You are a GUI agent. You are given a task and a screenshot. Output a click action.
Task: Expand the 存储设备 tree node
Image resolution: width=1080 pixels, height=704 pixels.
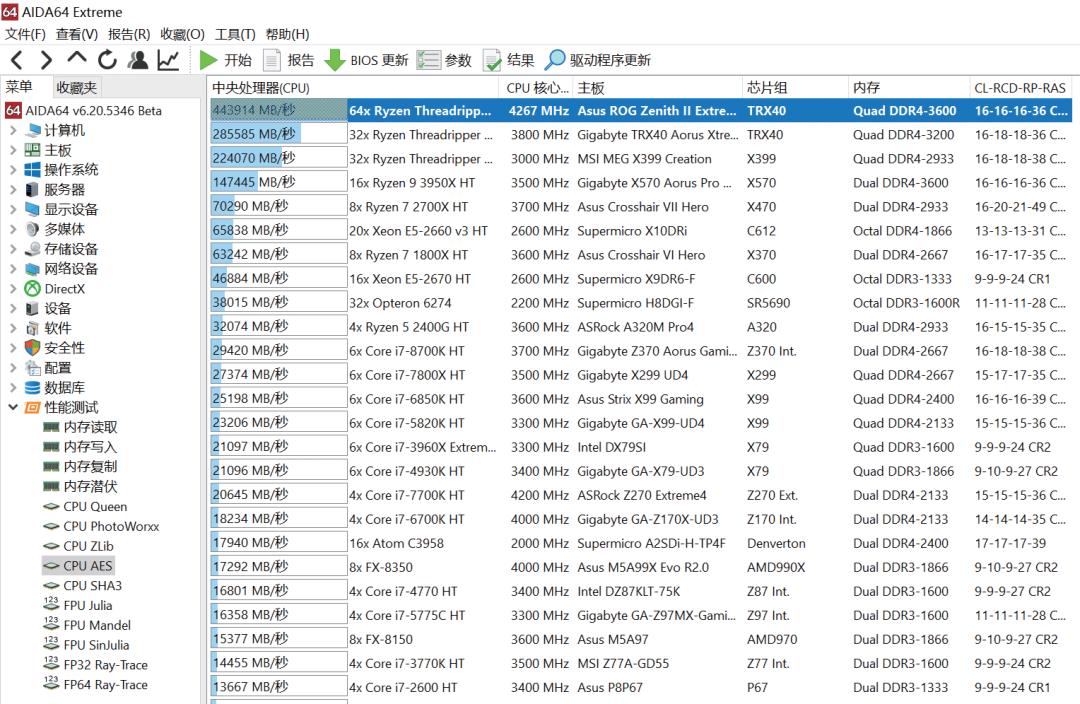coord(13,249)
